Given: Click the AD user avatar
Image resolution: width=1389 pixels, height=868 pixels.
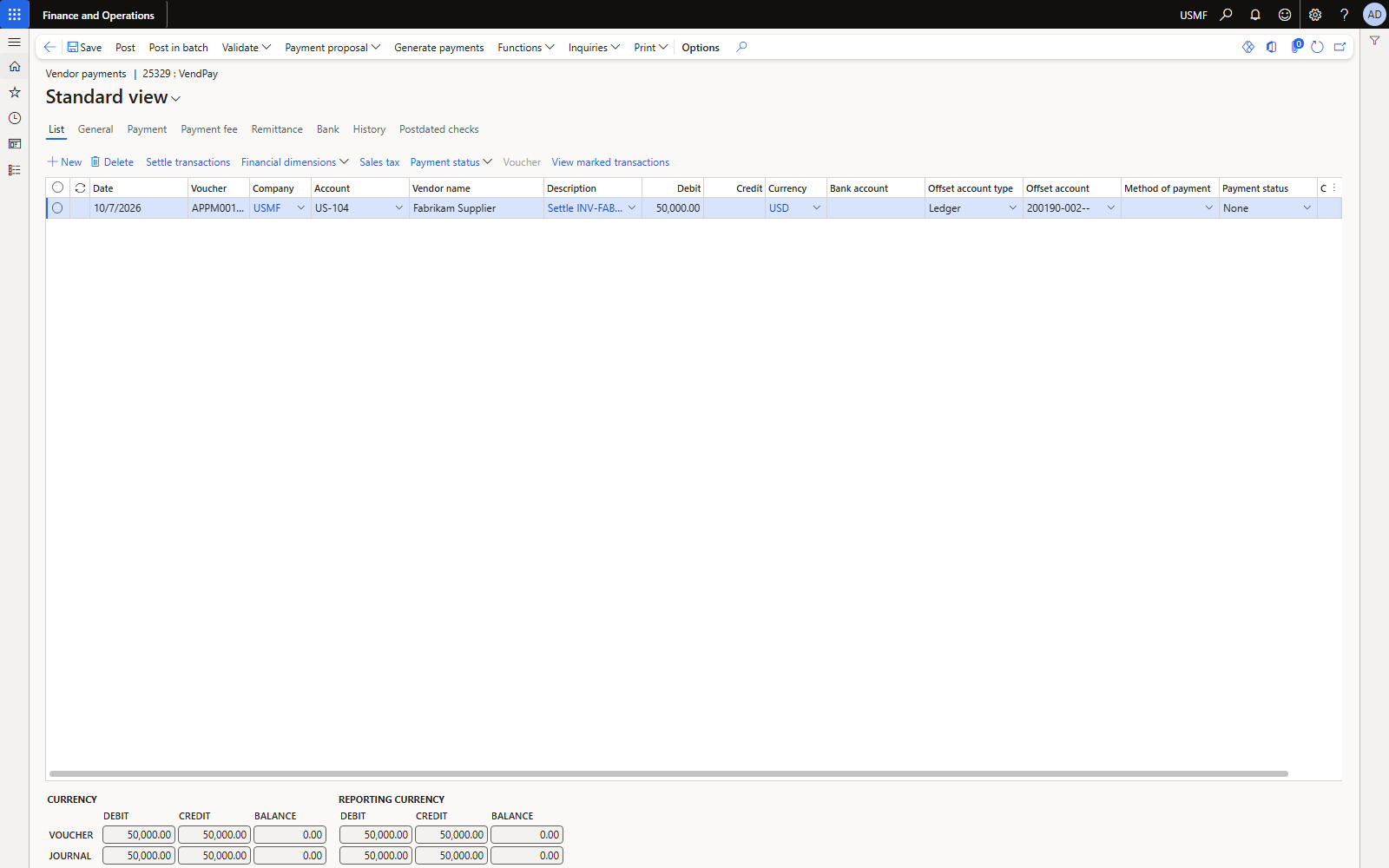Looking at the screenshot, I should tap(1374, 15).
